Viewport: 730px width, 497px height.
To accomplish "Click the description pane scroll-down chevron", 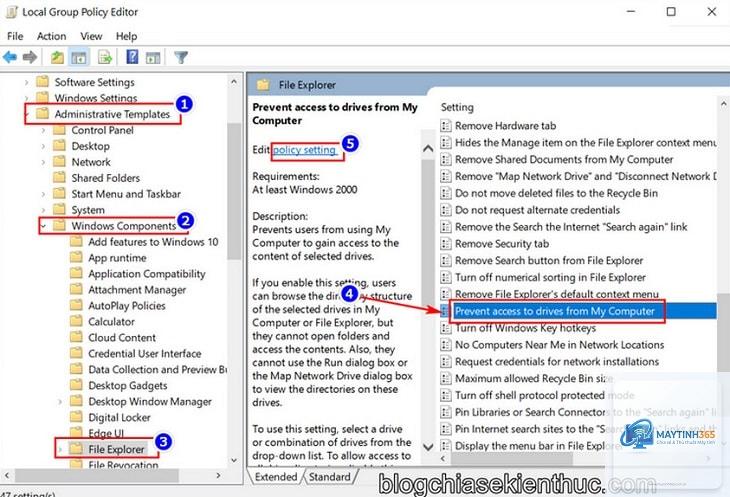I will [428, 447].
